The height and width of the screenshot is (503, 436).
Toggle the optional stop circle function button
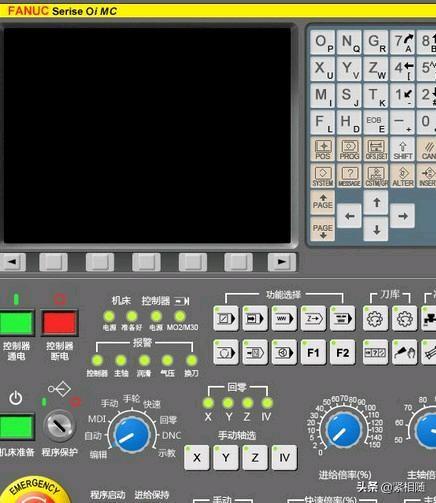tap(226, 352)
